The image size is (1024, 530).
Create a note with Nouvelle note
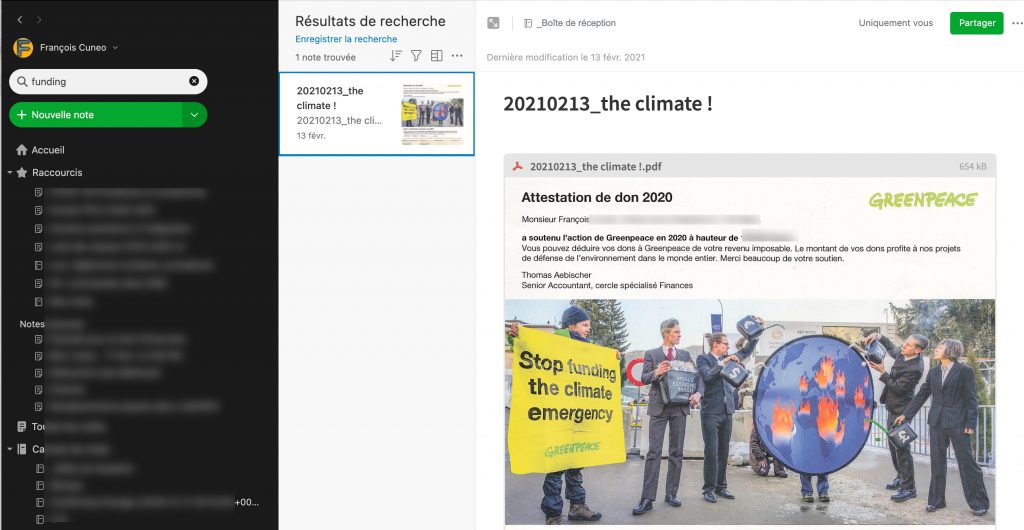(96, 115)
